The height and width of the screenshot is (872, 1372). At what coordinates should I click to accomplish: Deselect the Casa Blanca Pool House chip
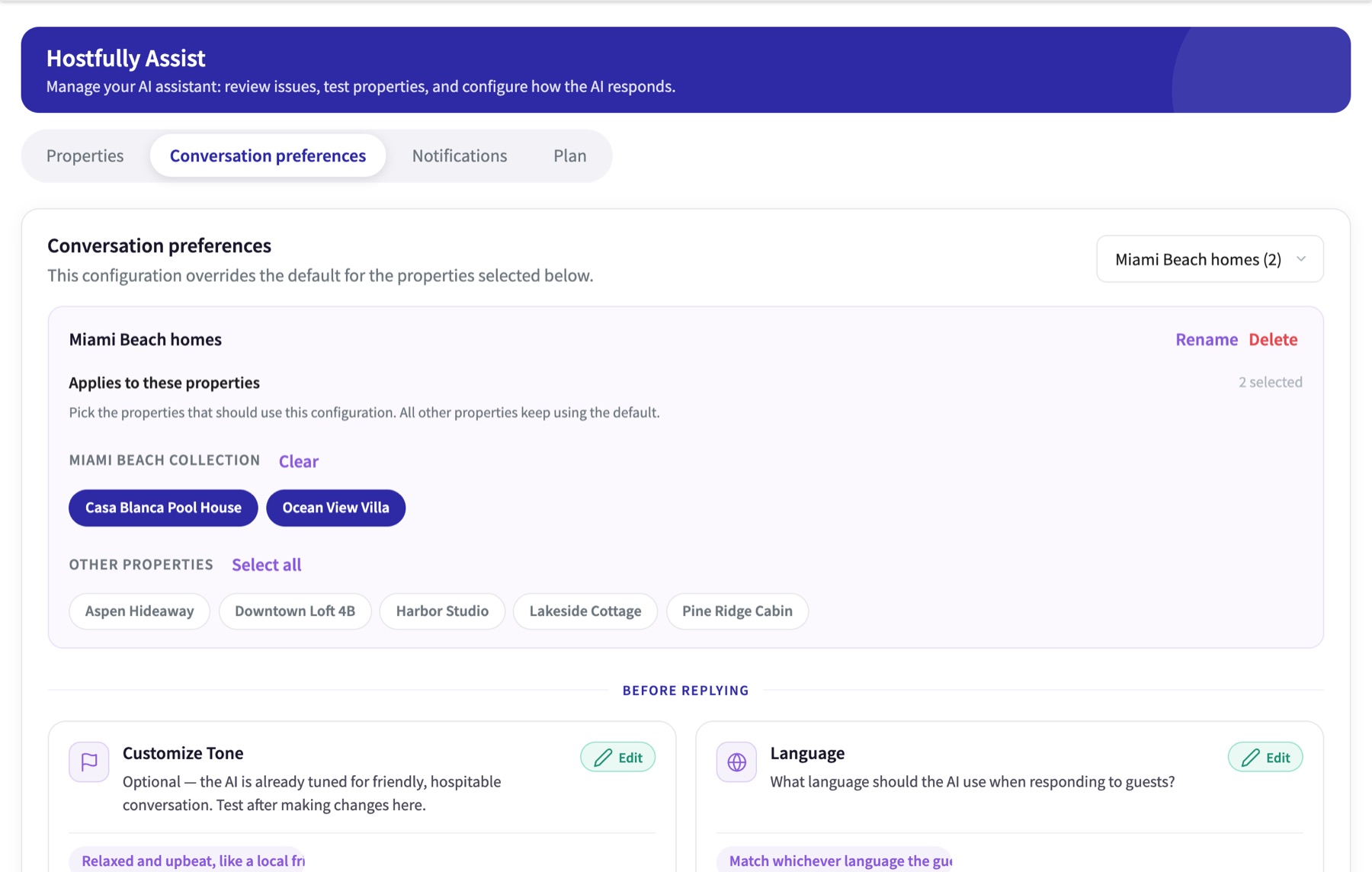(163, 508)
